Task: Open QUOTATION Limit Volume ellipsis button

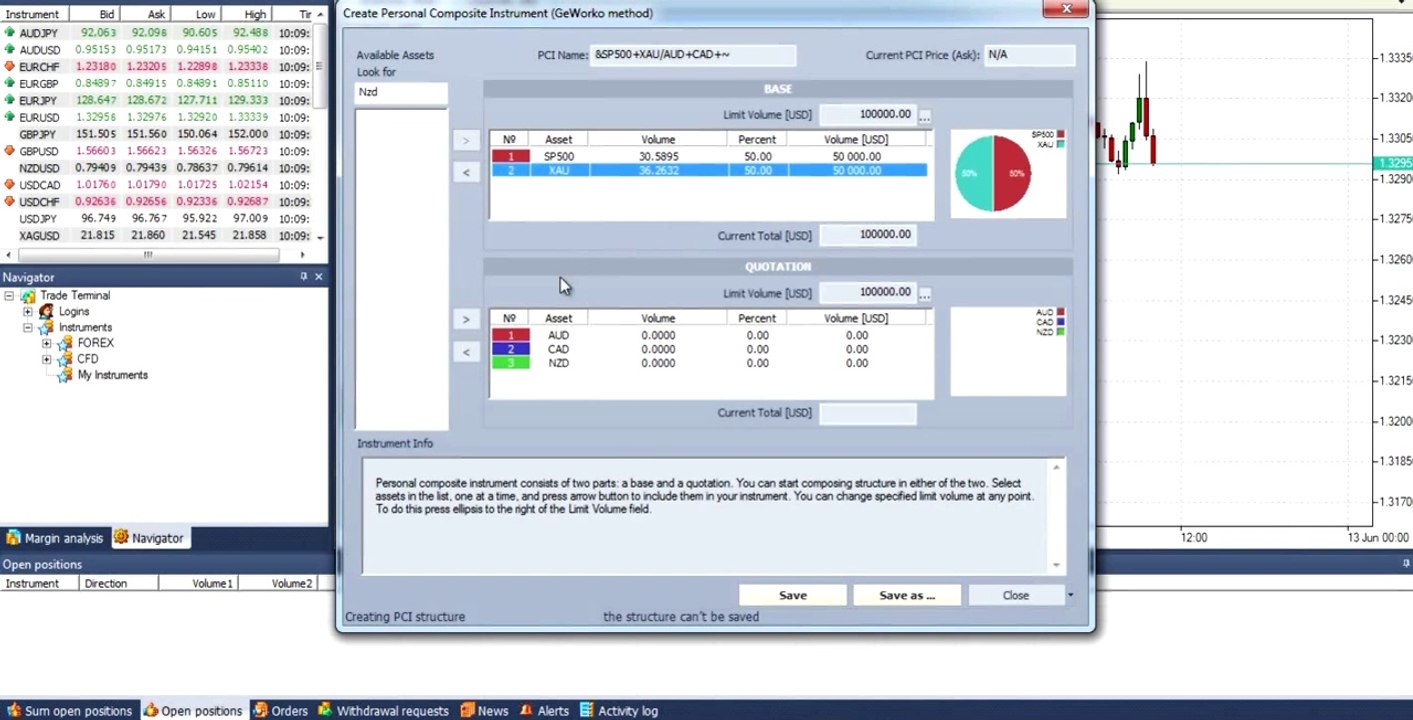Action: pyautogui.click(x=925, y=294)
